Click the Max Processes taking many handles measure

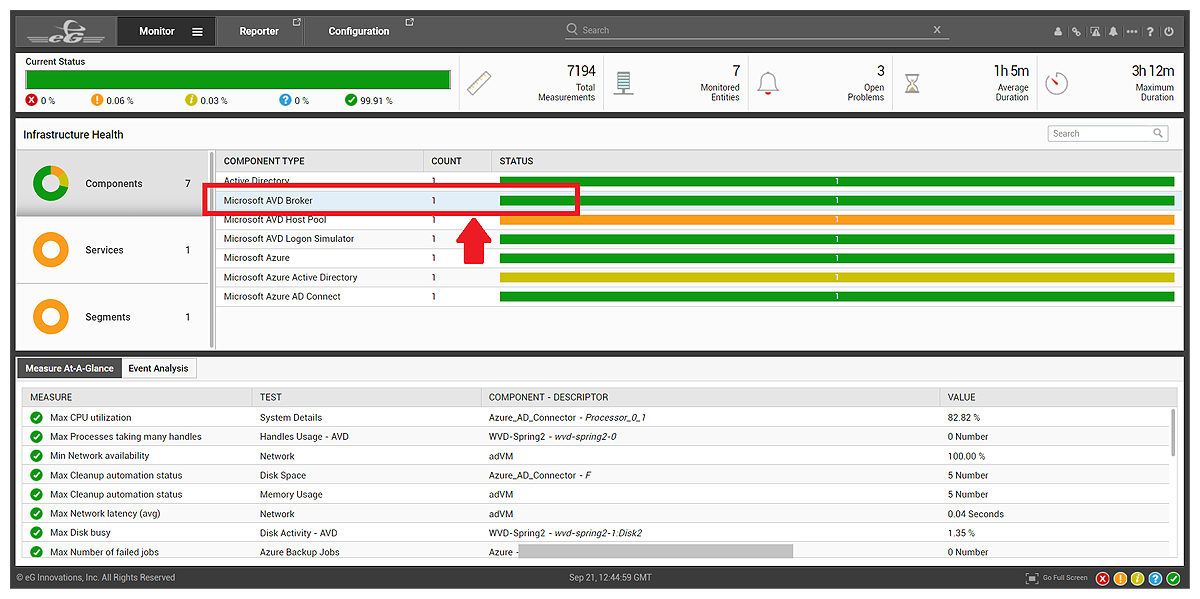(126, 437)
